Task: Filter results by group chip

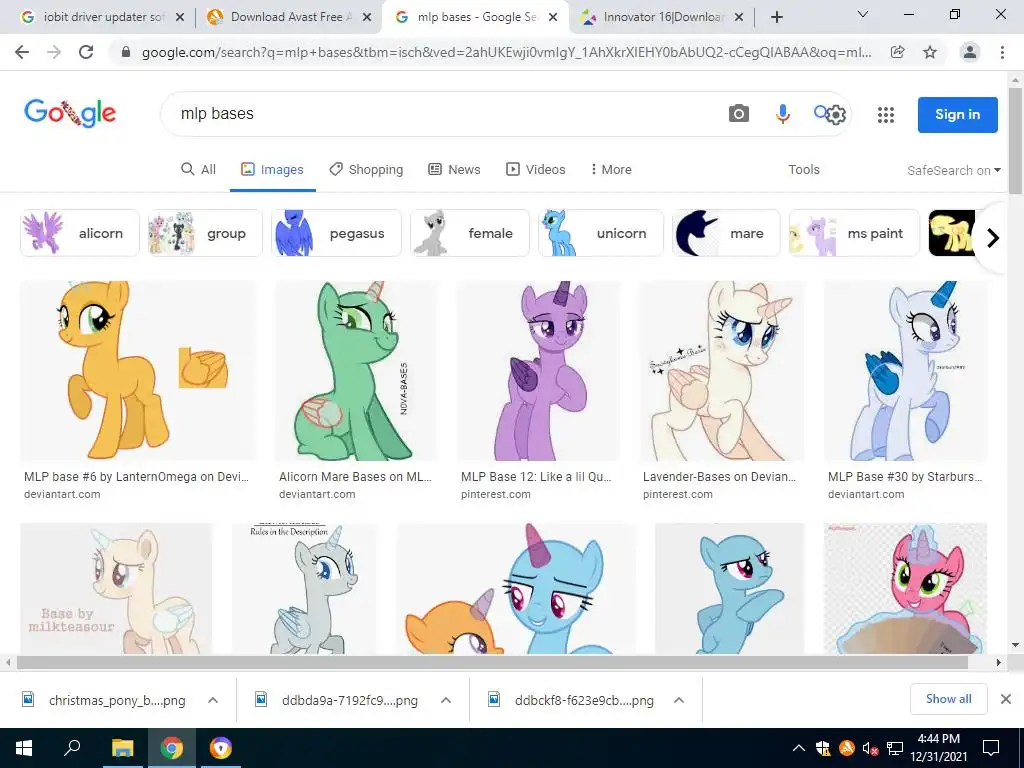Action: click(x=205, y=233)
